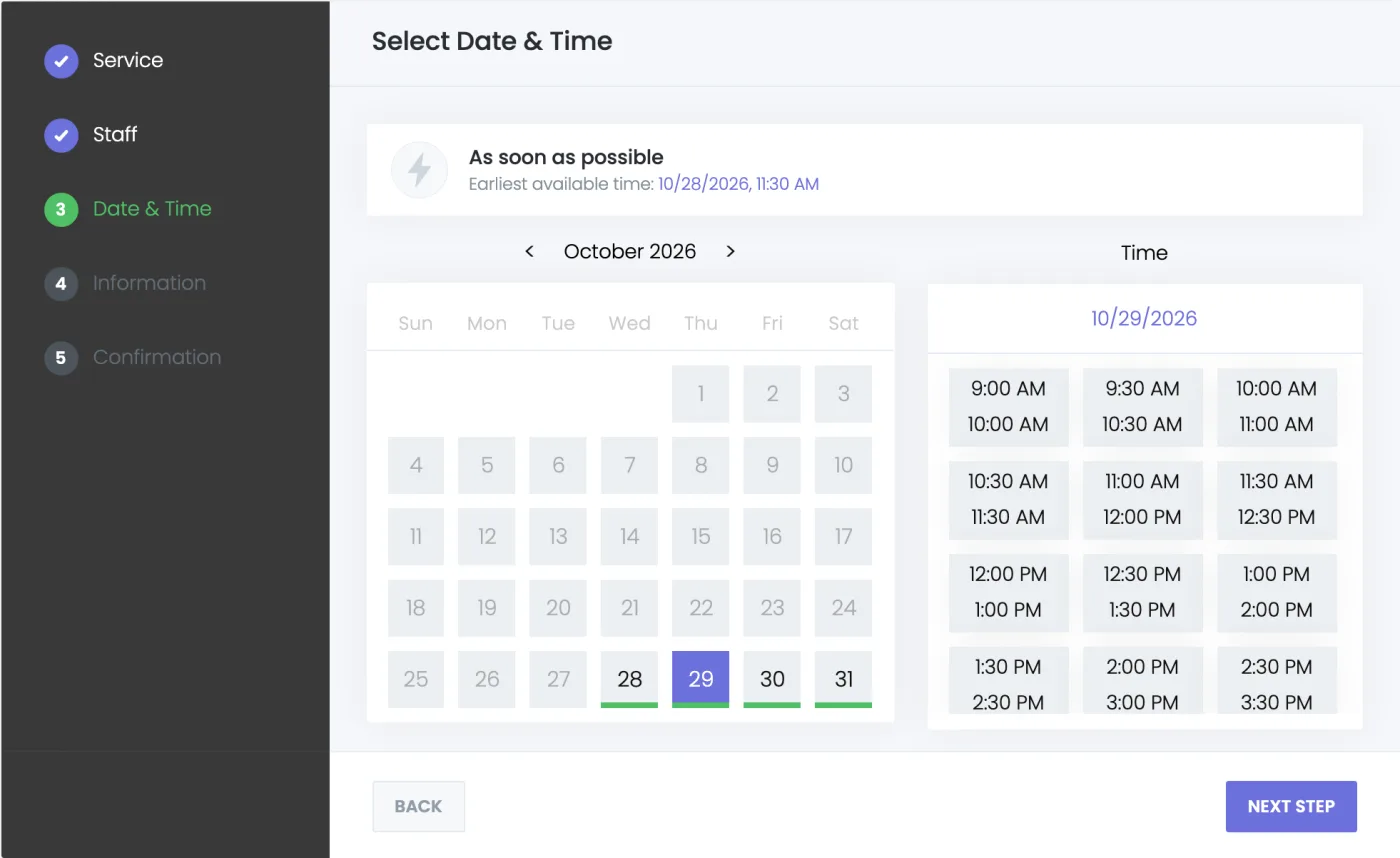The width and height of the screenshot is (1400, 858).
Task: Pick the 10:30 AM – 11:30 AM slot
Action: click(1008, 500)
